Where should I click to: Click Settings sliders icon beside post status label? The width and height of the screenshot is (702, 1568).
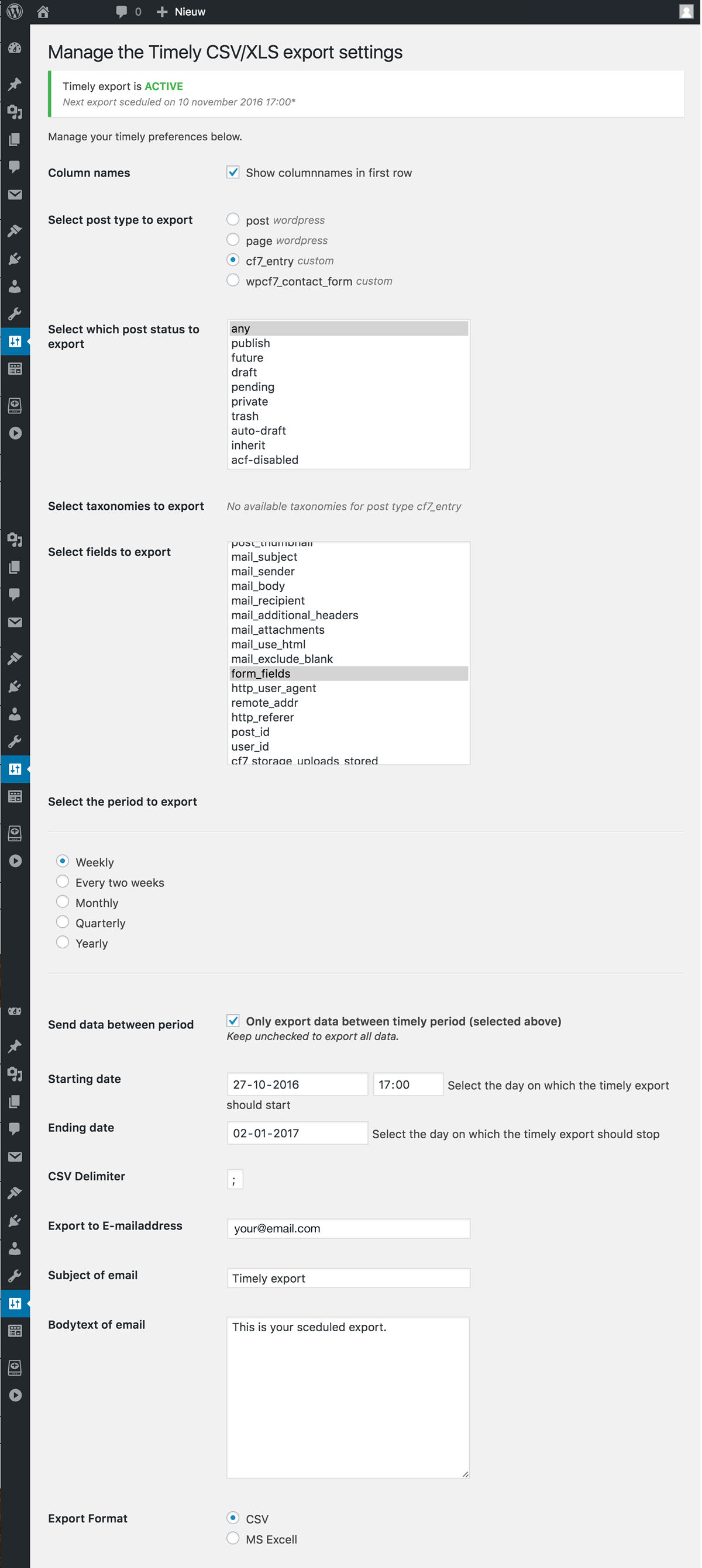click(x=15, y=341)
